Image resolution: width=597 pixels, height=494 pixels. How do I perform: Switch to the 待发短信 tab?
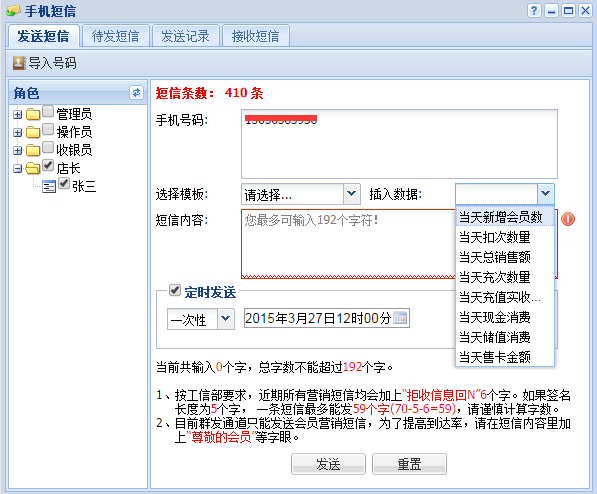click(116, 36)
